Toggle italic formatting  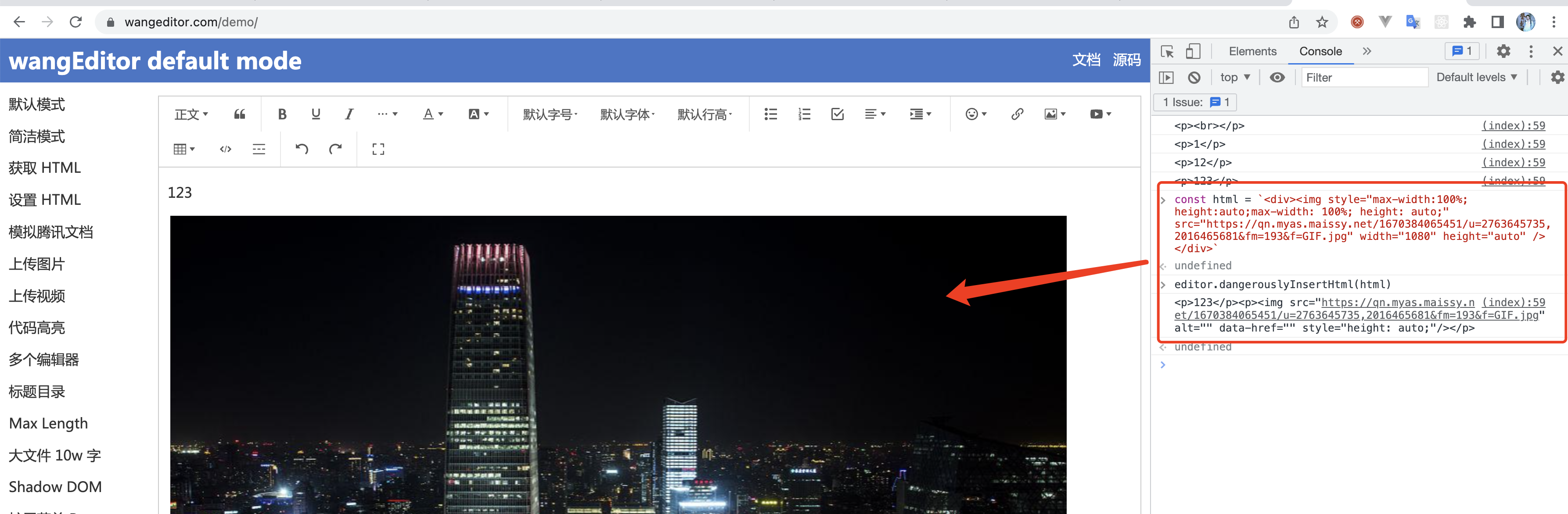349,114
